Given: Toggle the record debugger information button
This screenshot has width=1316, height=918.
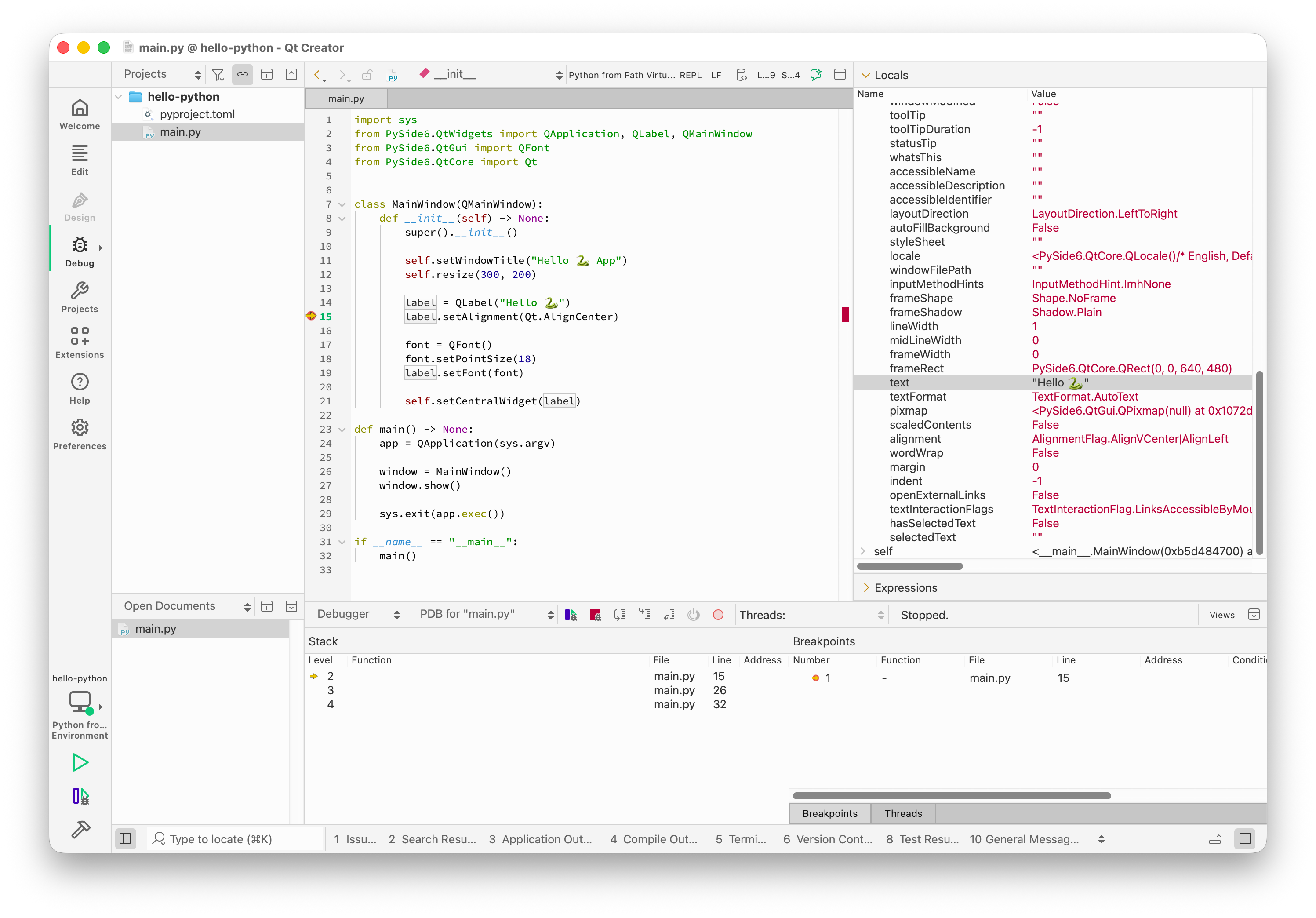Looking at the screenshot, I should pyautogui.click(x=718, y=615).
